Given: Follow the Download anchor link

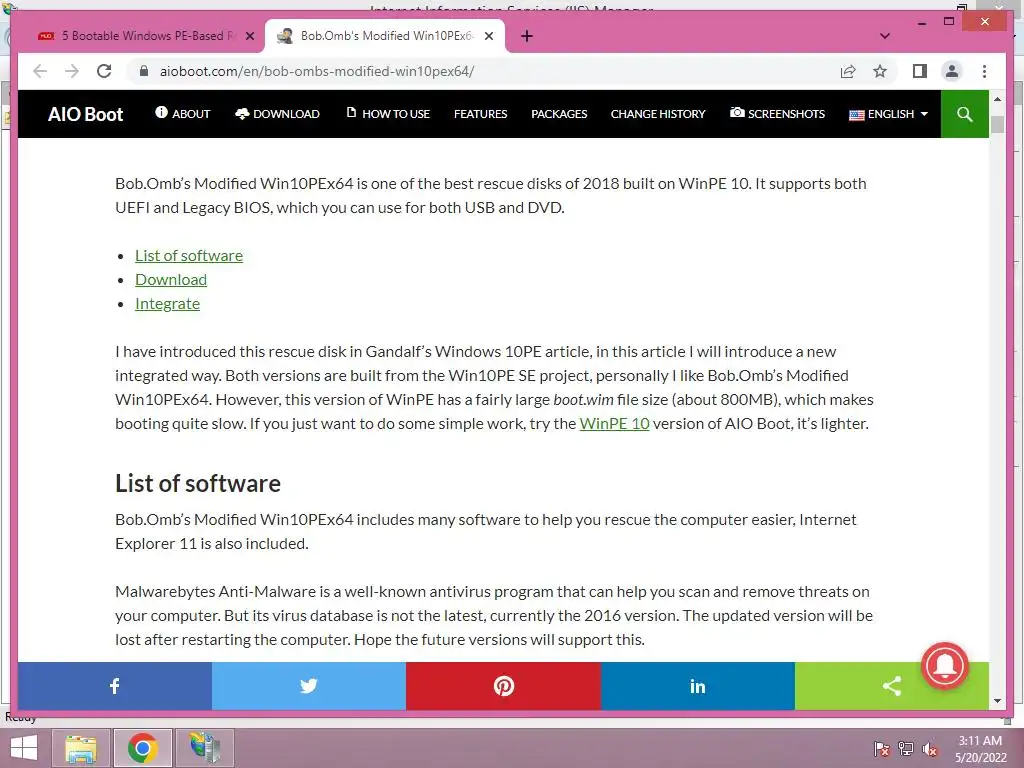Looking at the screenshot, I should pos(171,280).
